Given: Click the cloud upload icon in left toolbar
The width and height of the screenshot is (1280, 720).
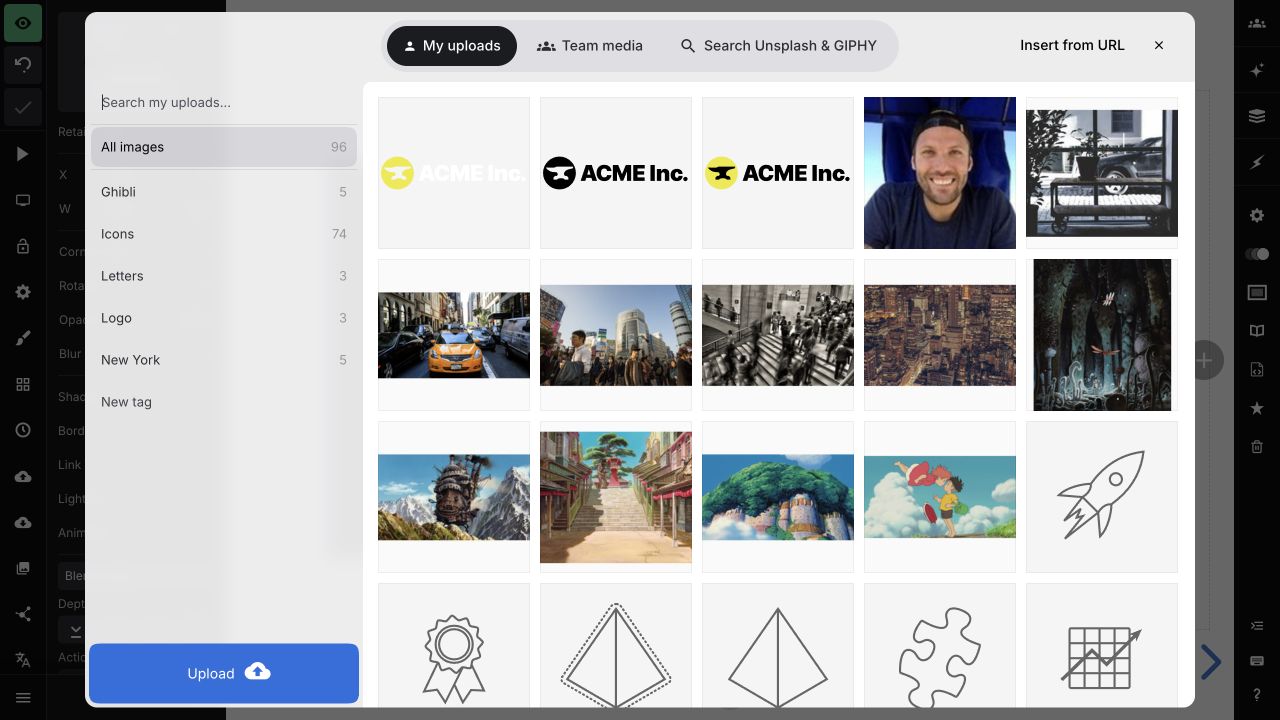Looking at the screenshot, I should [23, 477].
